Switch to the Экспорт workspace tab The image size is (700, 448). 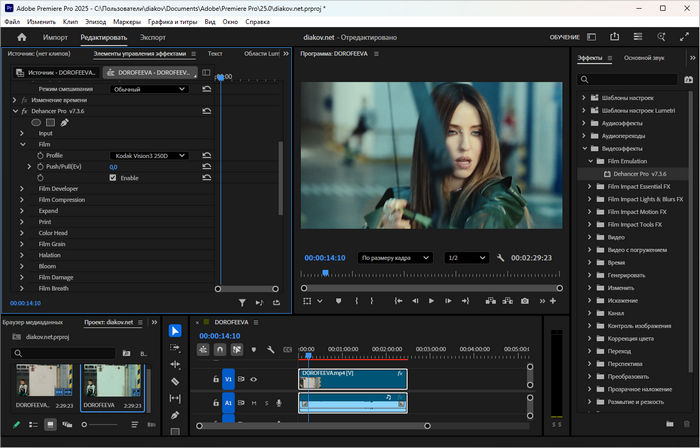[152, 37]
